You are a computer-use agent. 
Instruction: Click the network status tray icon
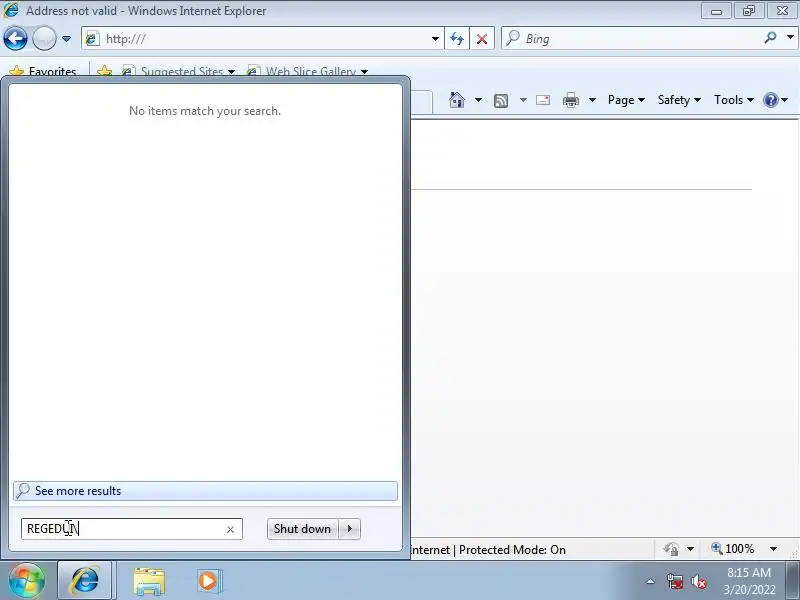674,581
